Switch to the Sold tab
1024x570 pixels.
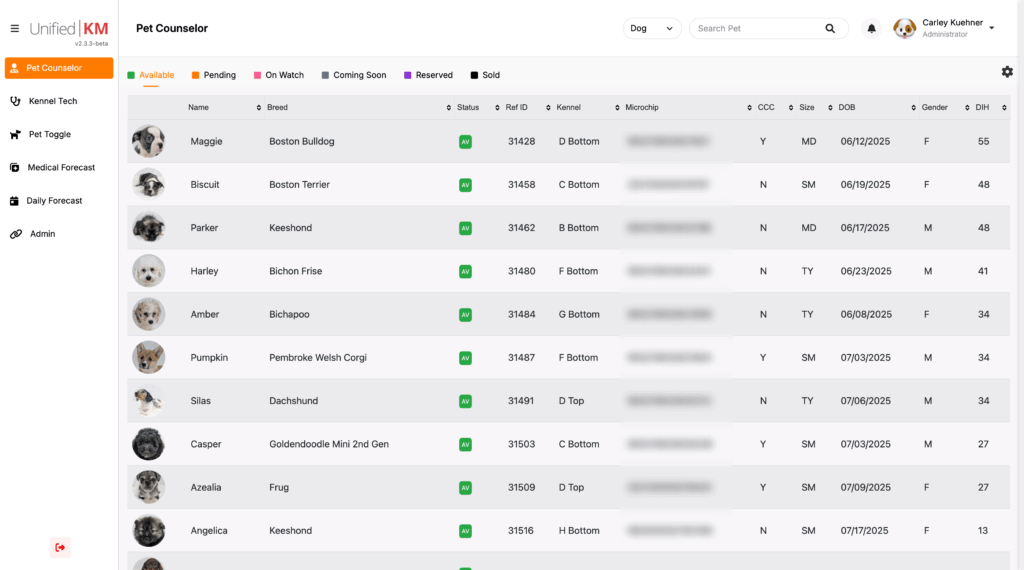[x=485, y=75]
